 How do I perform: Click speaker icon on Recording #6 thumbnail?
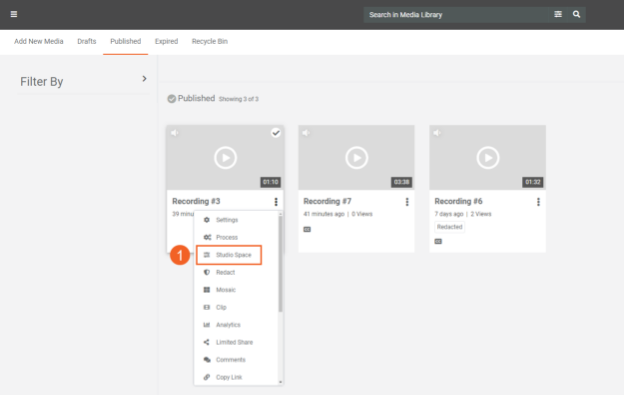pos(437,133)
